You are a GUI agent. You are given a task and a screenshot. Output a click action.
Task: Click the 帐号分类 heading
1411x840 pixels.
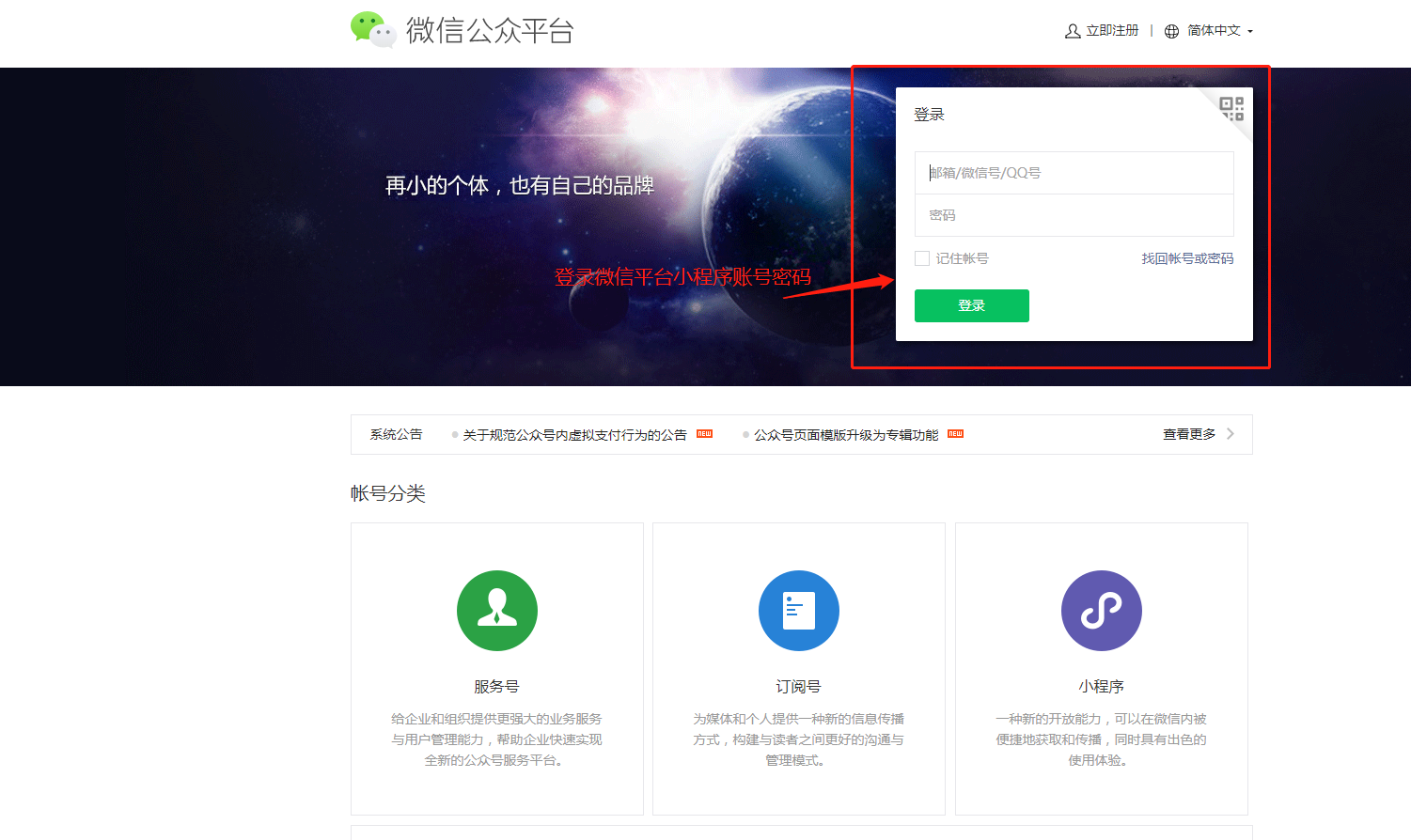point(388,493)
